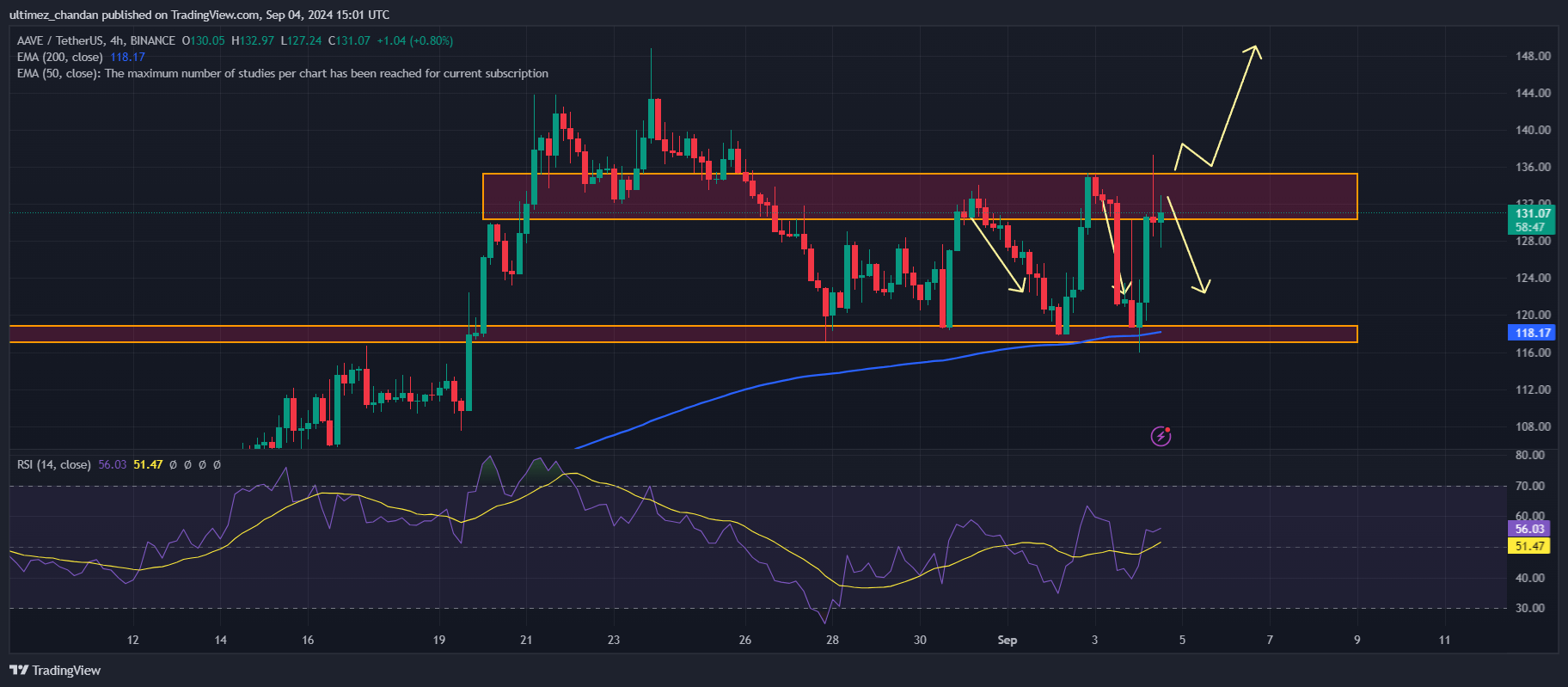
Task: Click the high value H132.97 in legend
Action: click(x=253, y=40)
